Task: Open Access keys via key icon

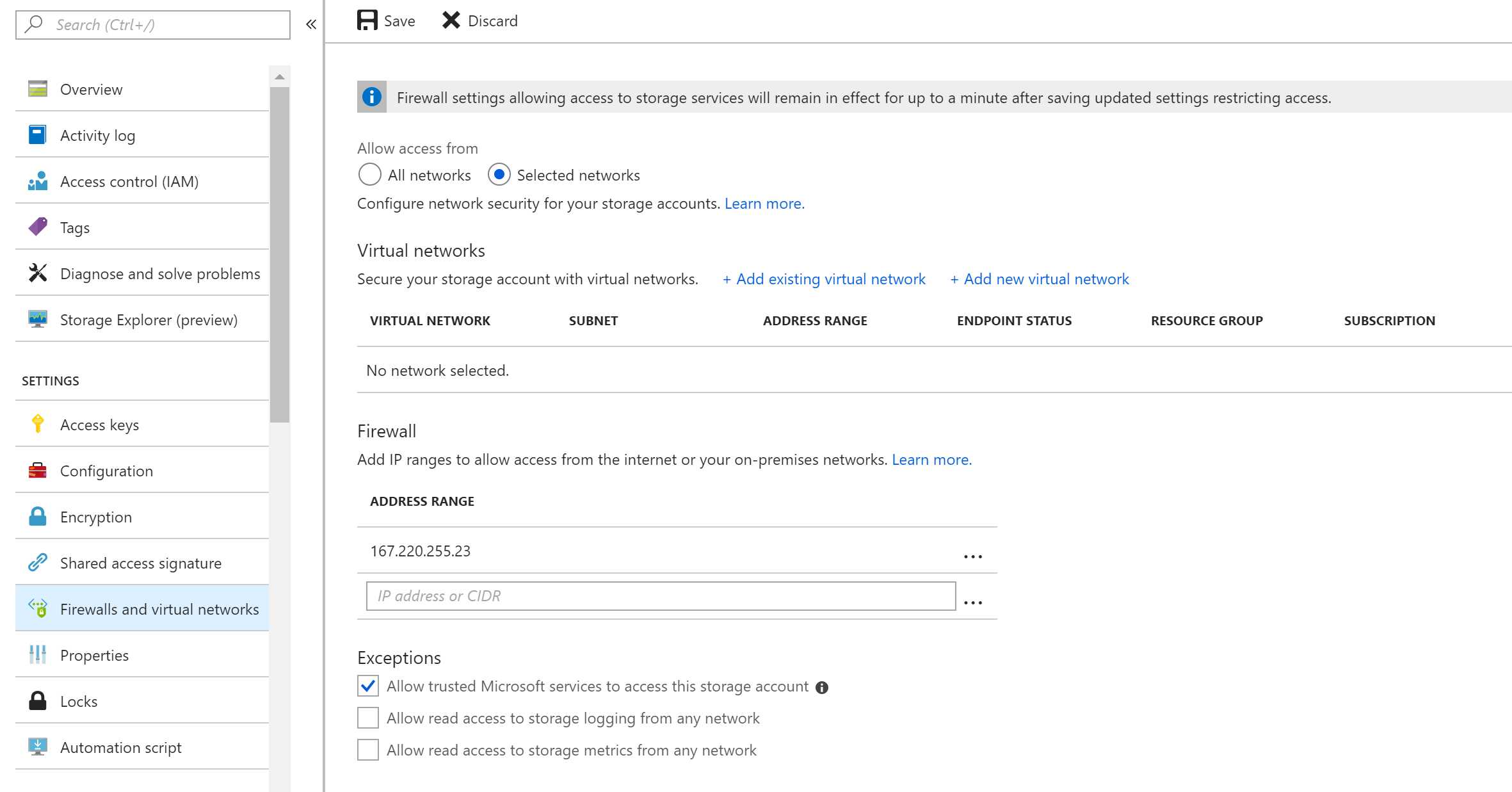Action: tap(38, 424)
